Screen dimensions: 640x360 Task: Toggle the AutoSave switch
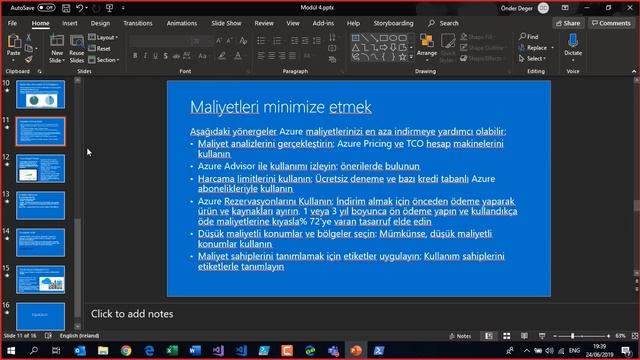pyautogui.click(x=47, y=8)
